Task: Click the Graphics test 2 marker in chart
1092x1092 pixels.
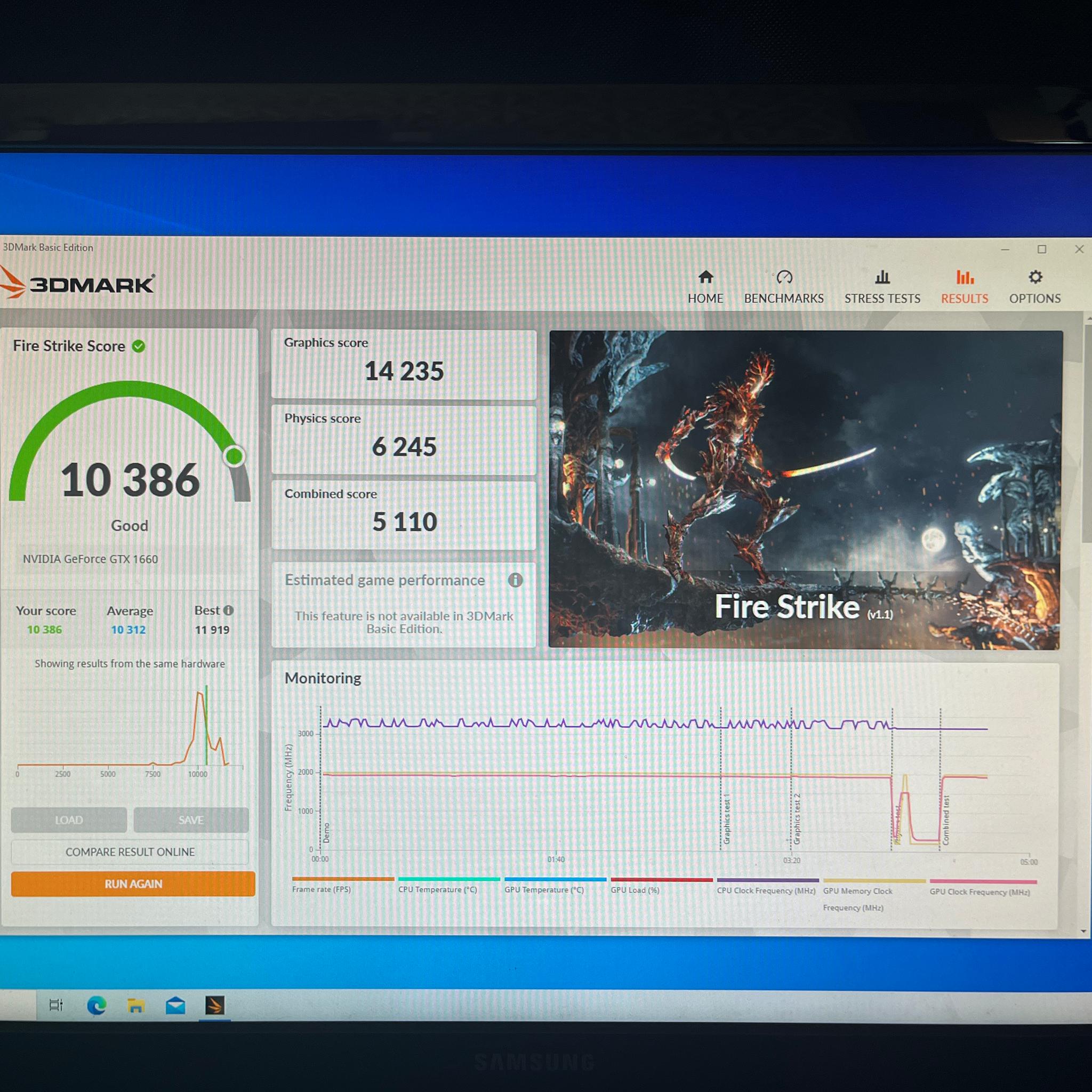Action: click(797, 820)
